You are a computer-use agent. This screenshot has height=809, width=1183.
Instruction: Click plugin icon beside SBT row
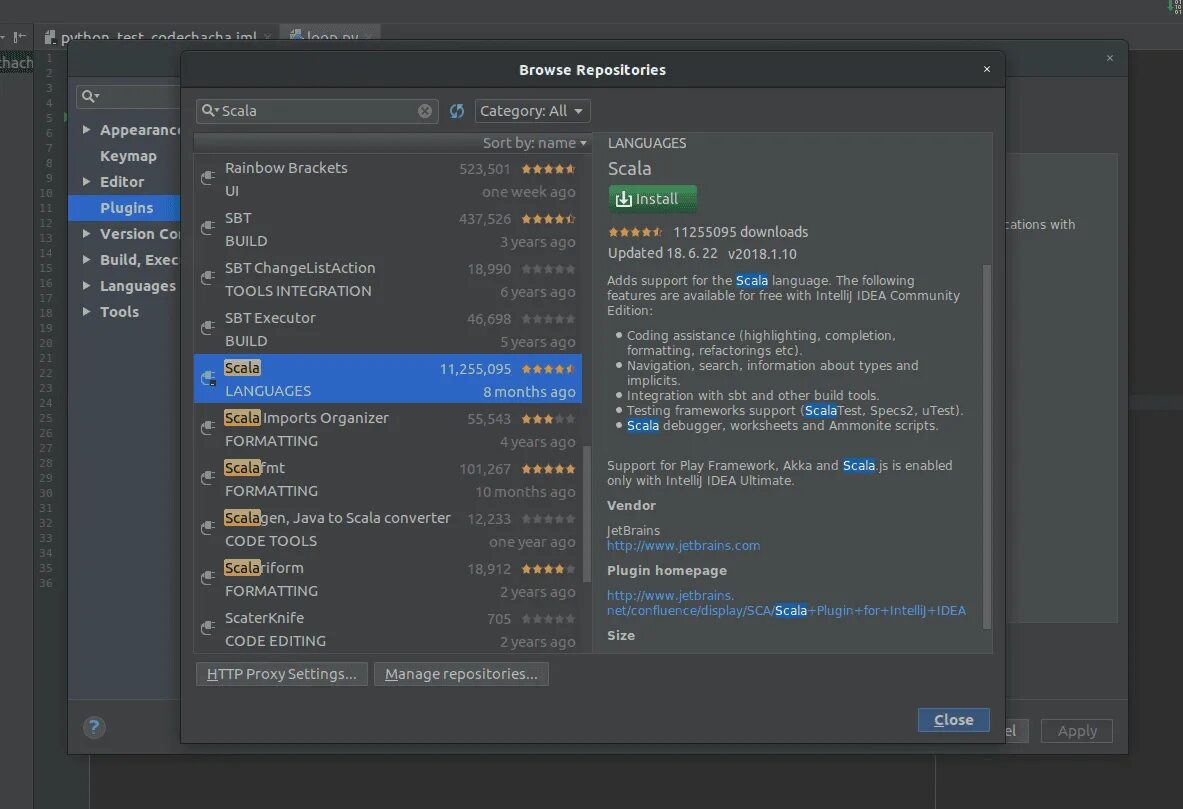208,228
